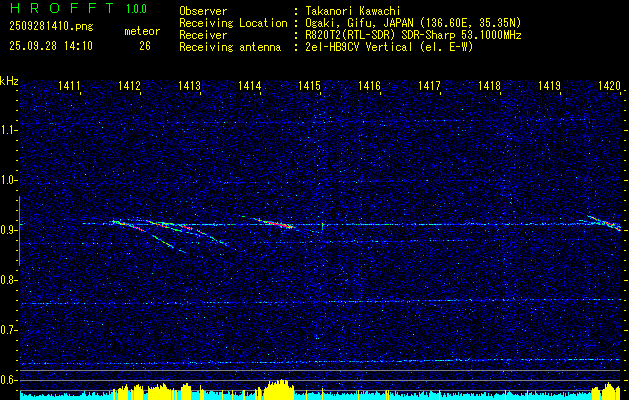Click the 'meteor' label
629x400 pixels.
(x=142, y=31)
